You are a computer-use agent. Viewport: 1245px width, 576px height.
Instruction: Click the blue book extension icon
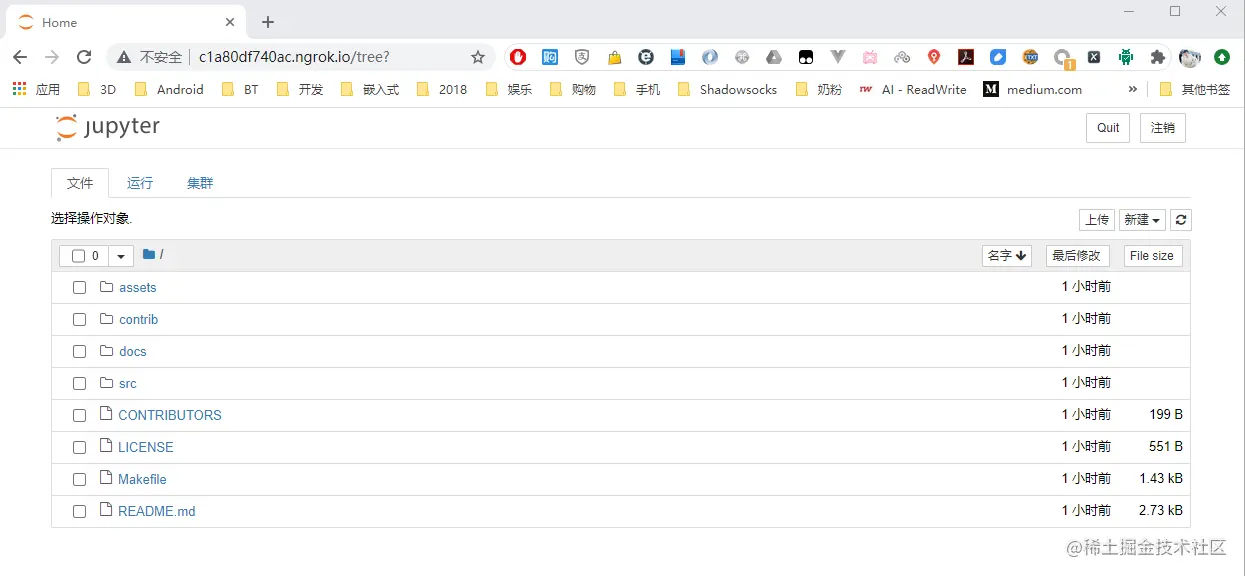pos(678,57)
